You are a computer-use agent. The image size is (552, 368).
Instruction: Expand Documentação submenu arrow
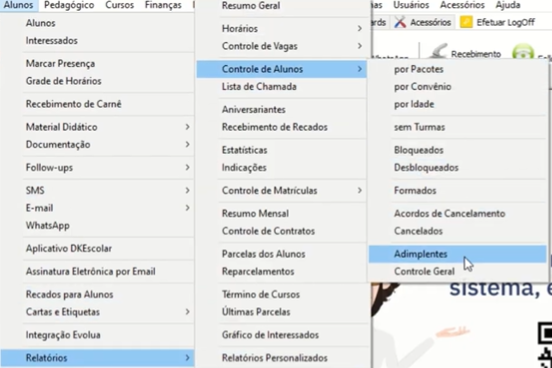tap(188, 144)
